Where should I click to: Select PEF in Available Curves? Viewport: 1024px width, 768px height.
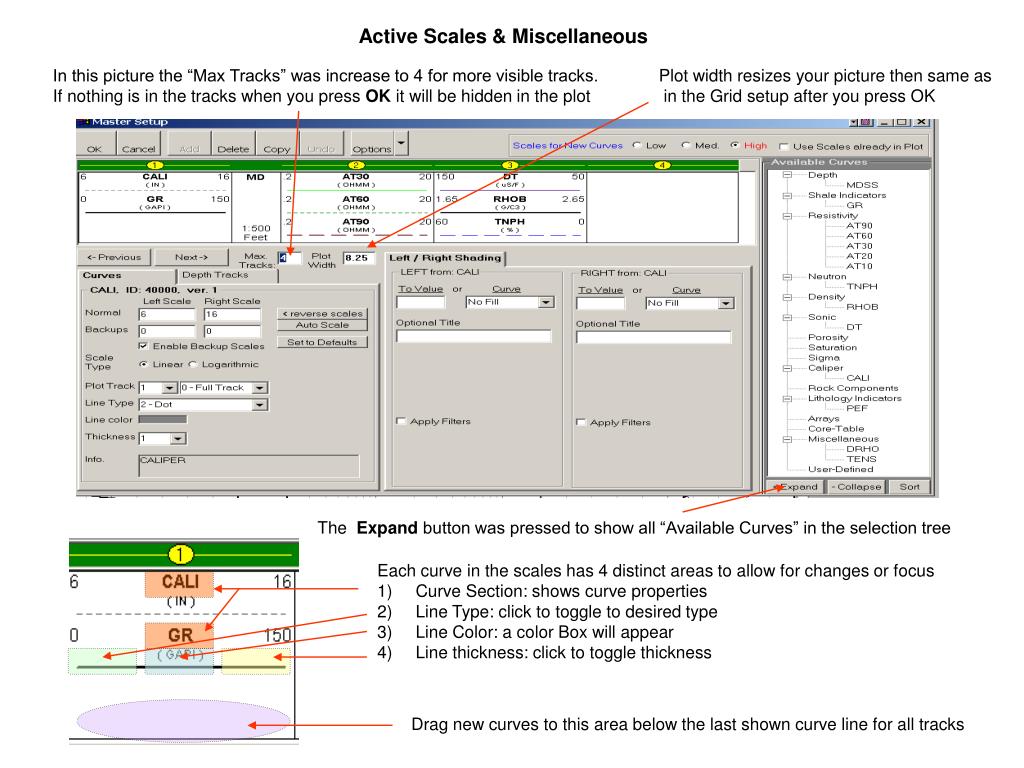(857, 408)
